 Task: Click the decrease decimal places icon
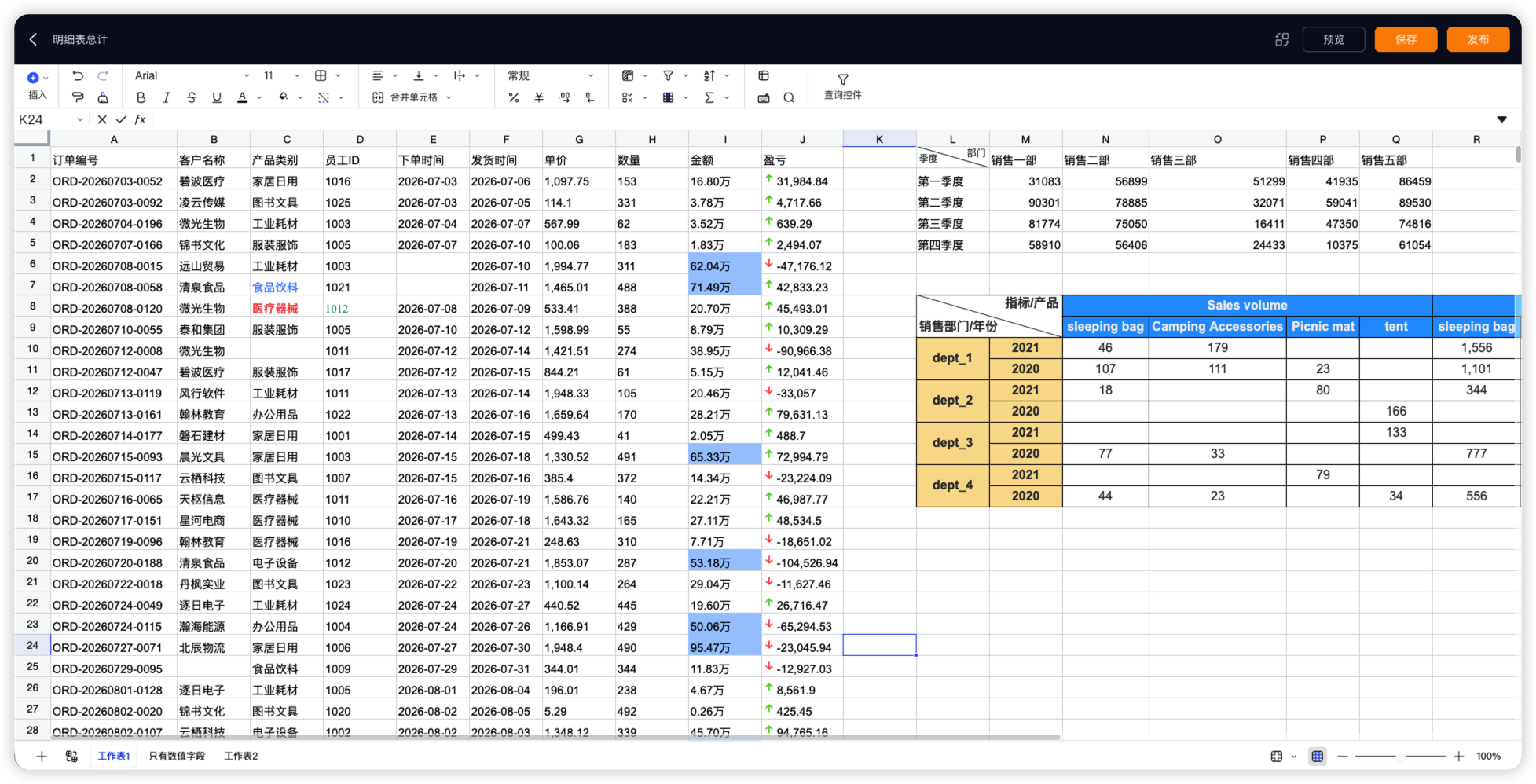coord(590,97)
